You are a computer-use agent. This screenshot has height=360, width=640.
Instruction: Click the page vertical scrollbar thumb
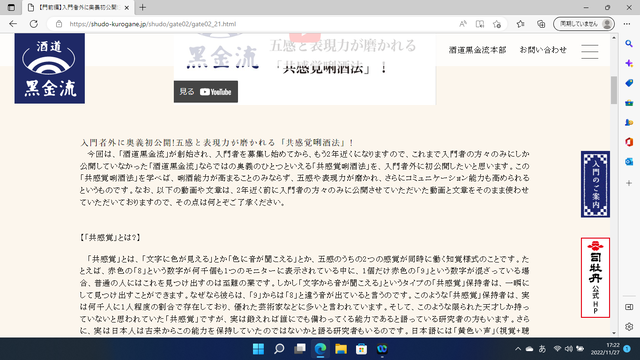[614, 90]
